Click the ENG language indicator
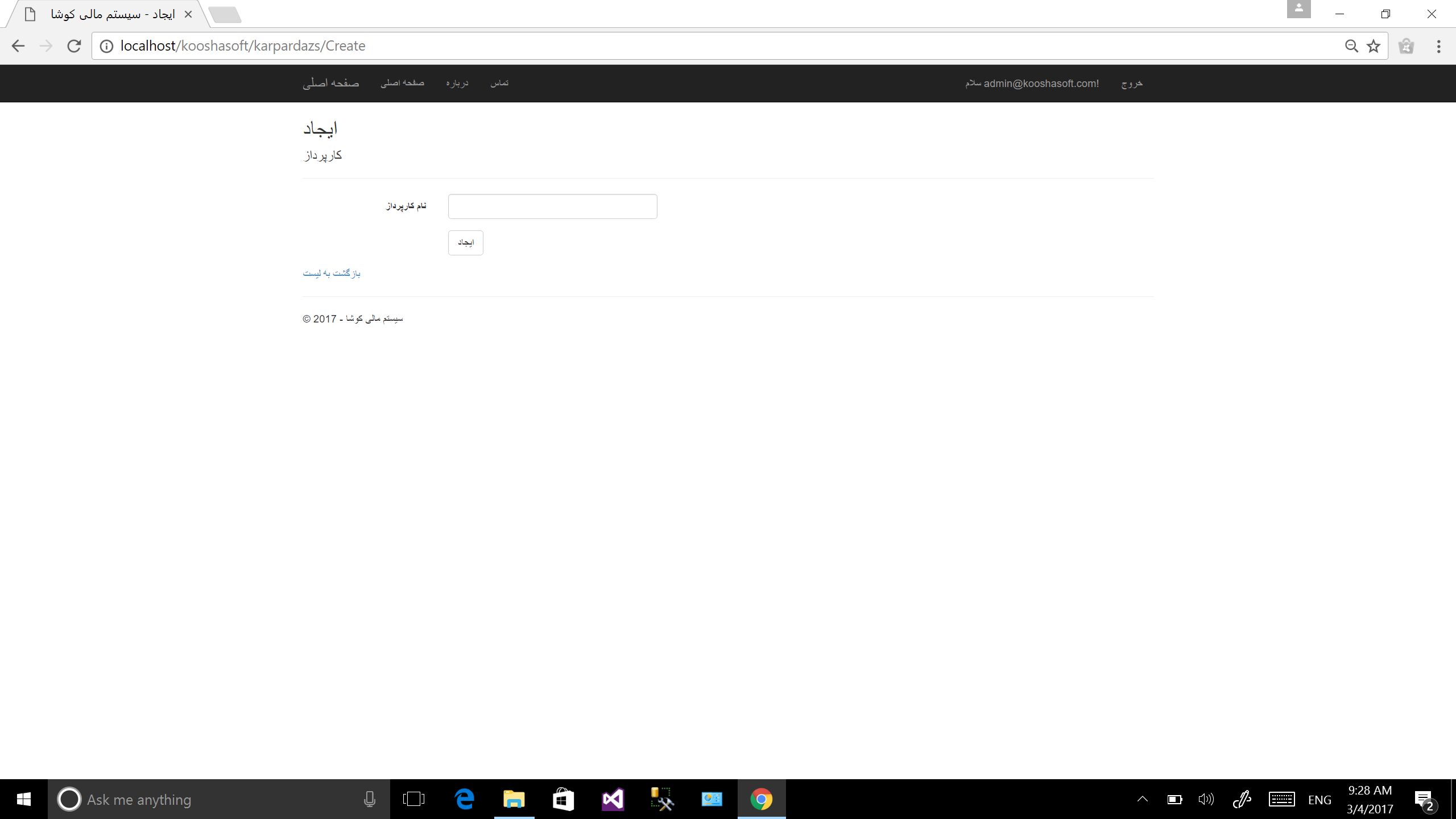This screenshot has width=1456, height=819. tap(1319, 800)
